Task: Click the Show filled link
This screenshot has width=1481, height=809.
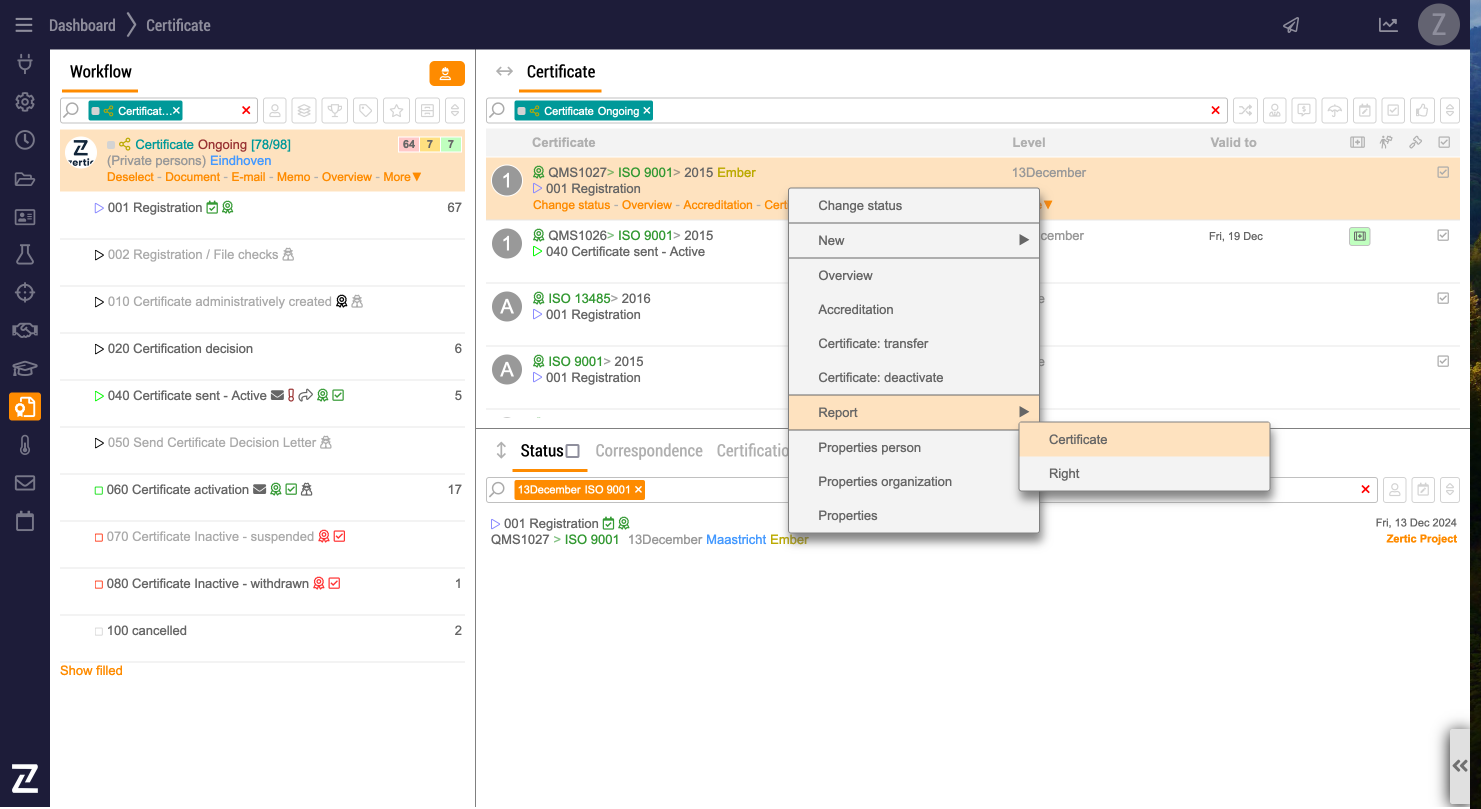Action: pyautogui.click(x=91, y=671)
